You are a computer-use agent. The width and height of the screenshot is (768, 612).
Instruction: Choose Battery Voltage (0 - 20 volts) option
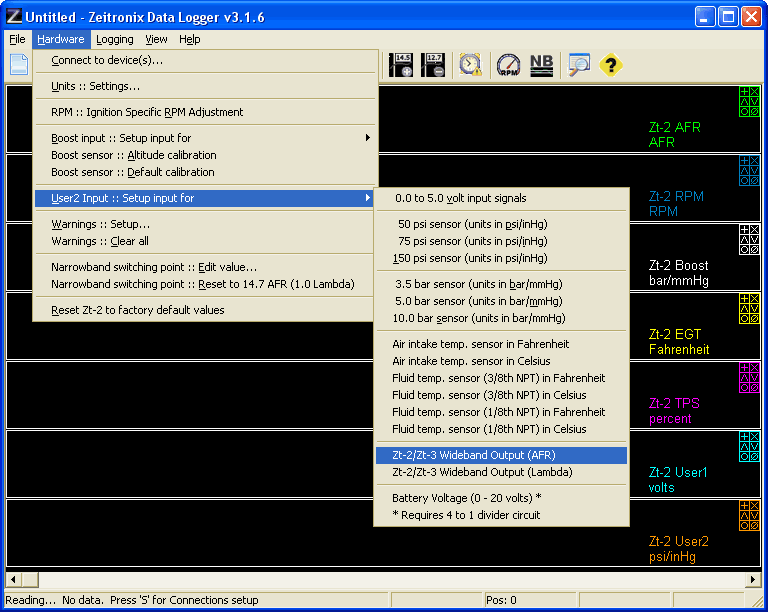(467, 498)
